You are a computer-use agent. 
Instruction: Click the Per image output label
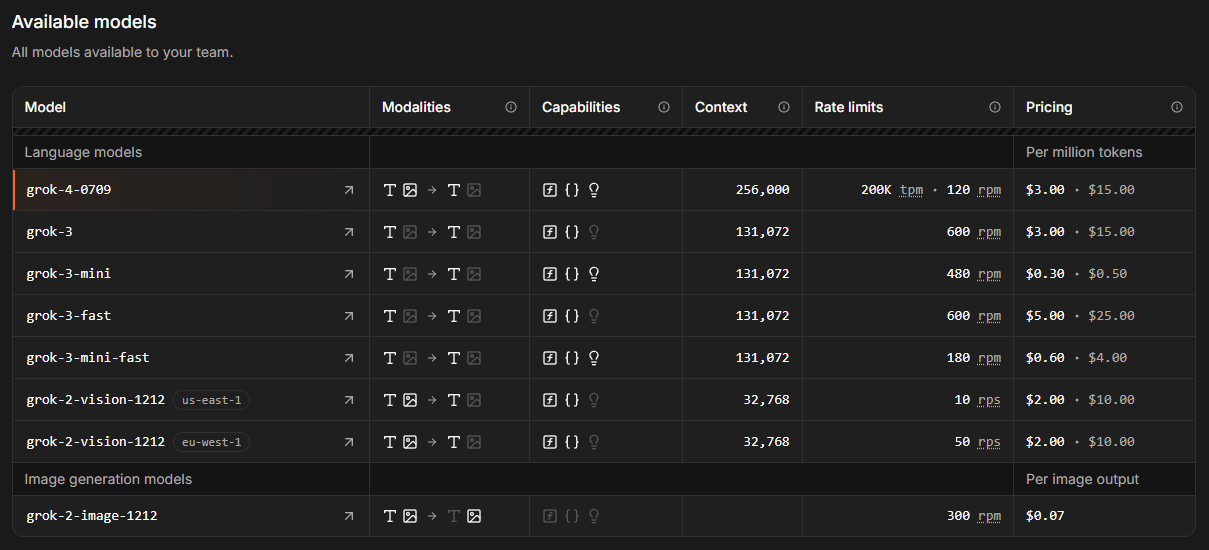point(1083,479)
